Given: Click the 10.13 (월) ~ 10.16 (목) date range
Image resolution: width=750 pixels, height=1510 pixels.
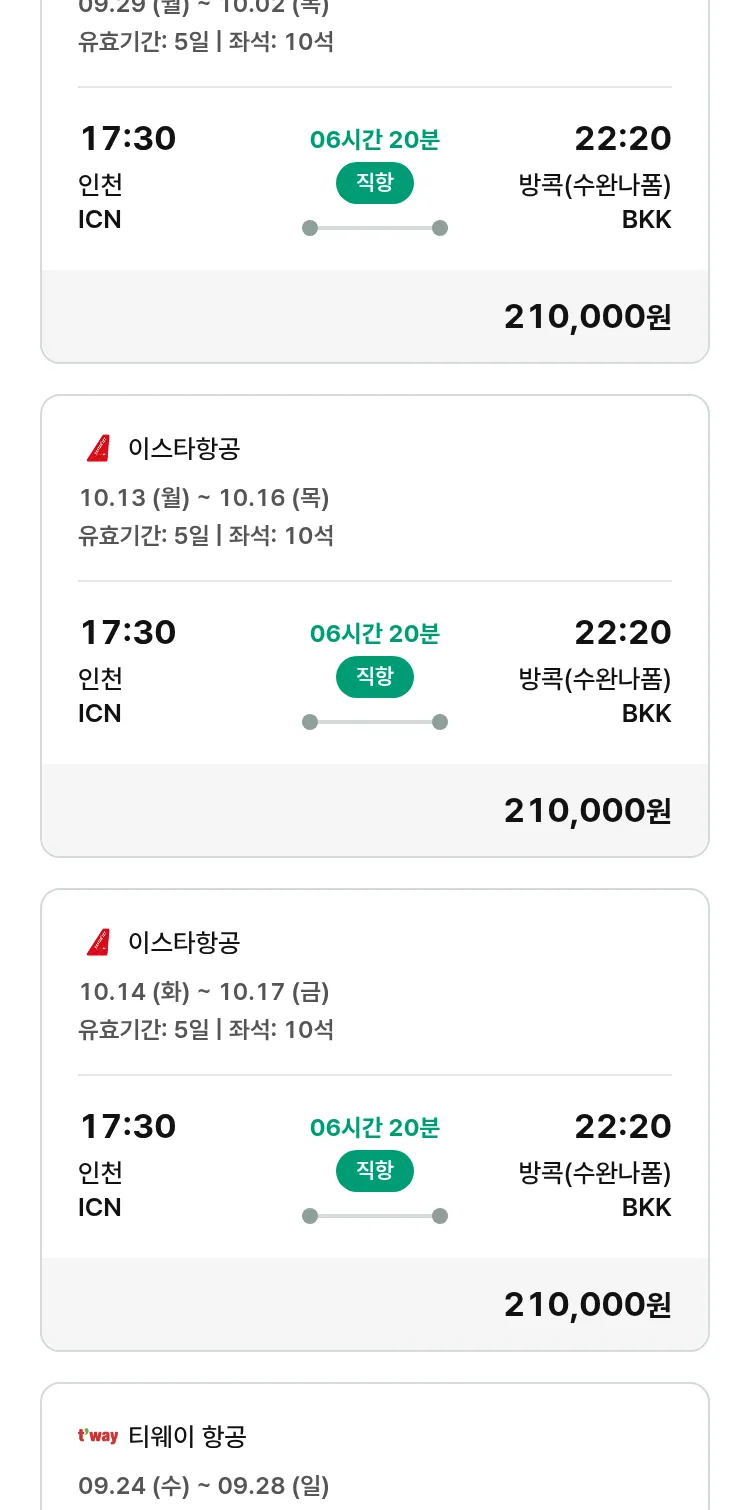Looking at the screenshot, I should 204,498.
